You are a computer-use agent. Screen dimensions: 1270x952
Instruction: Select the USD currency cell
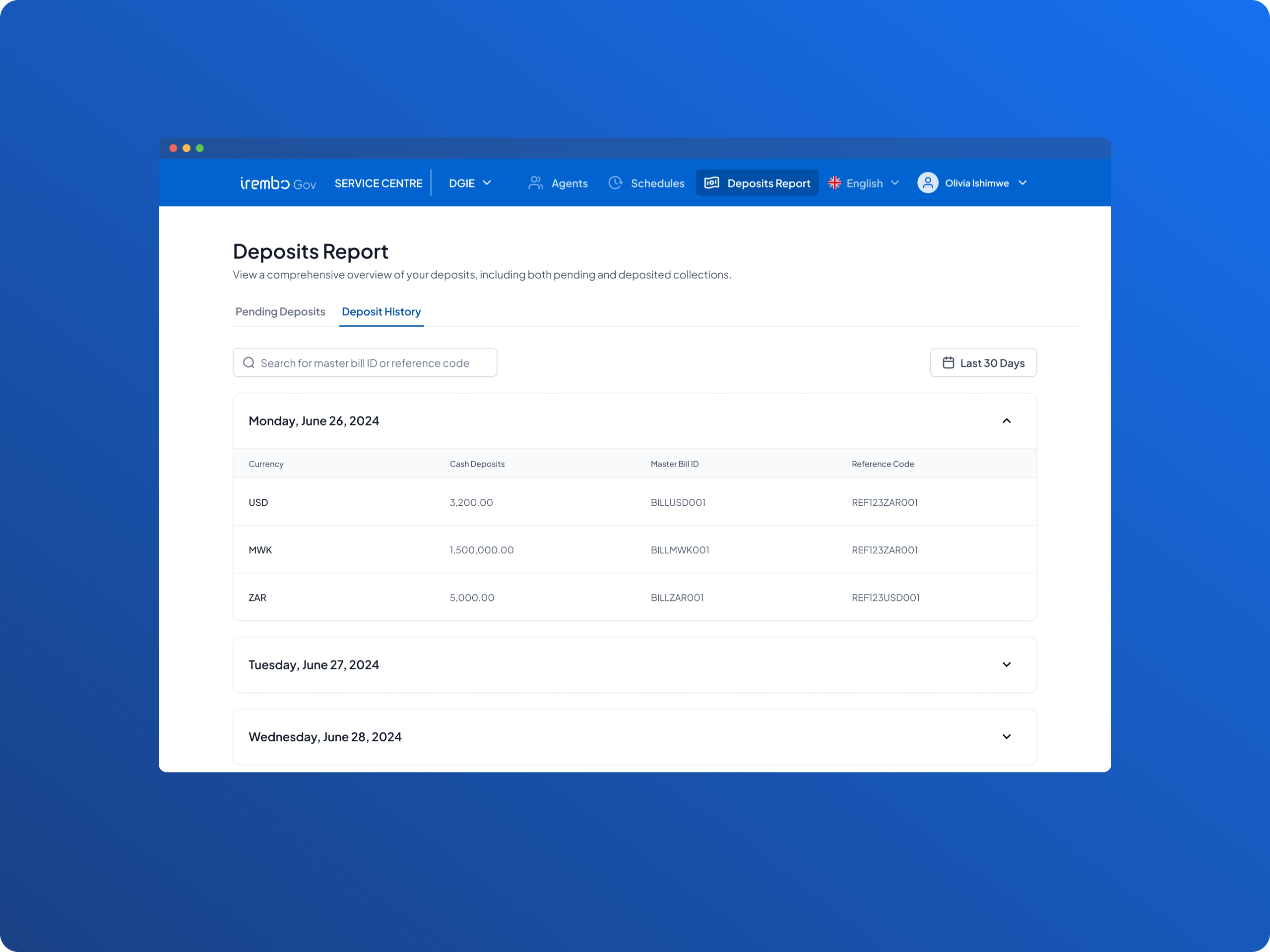coord(258,502)
